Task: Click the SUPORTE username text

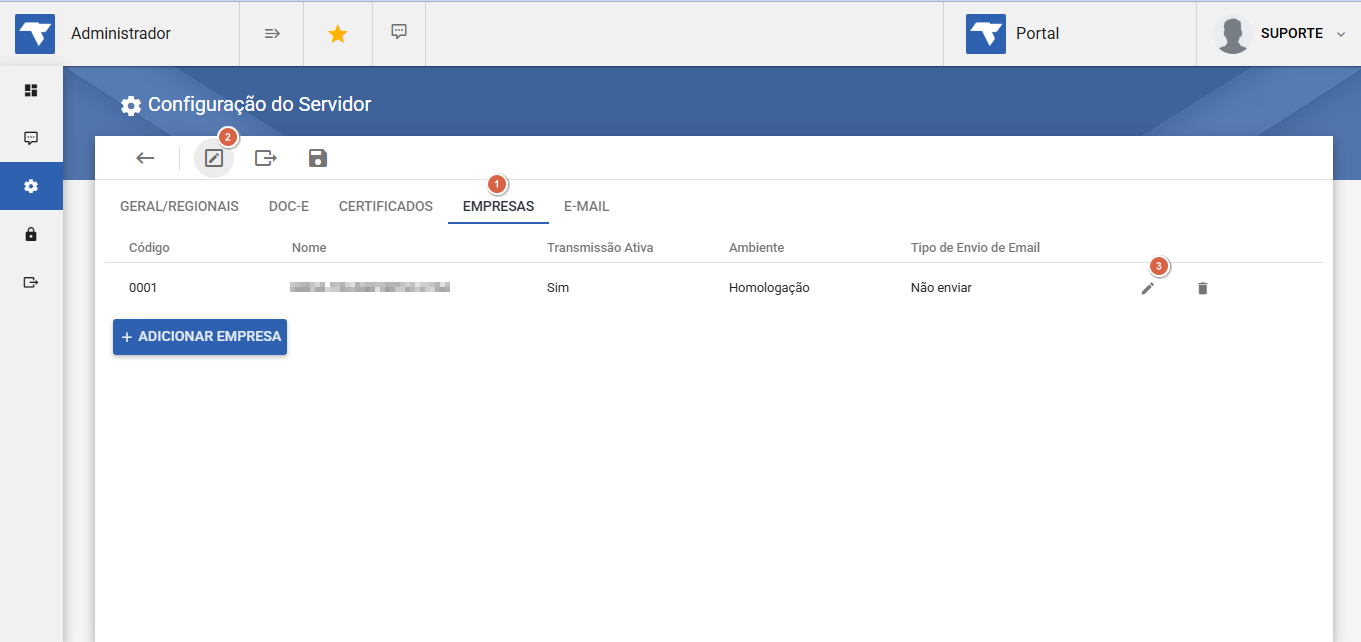Action: (x=1292, y=34)
